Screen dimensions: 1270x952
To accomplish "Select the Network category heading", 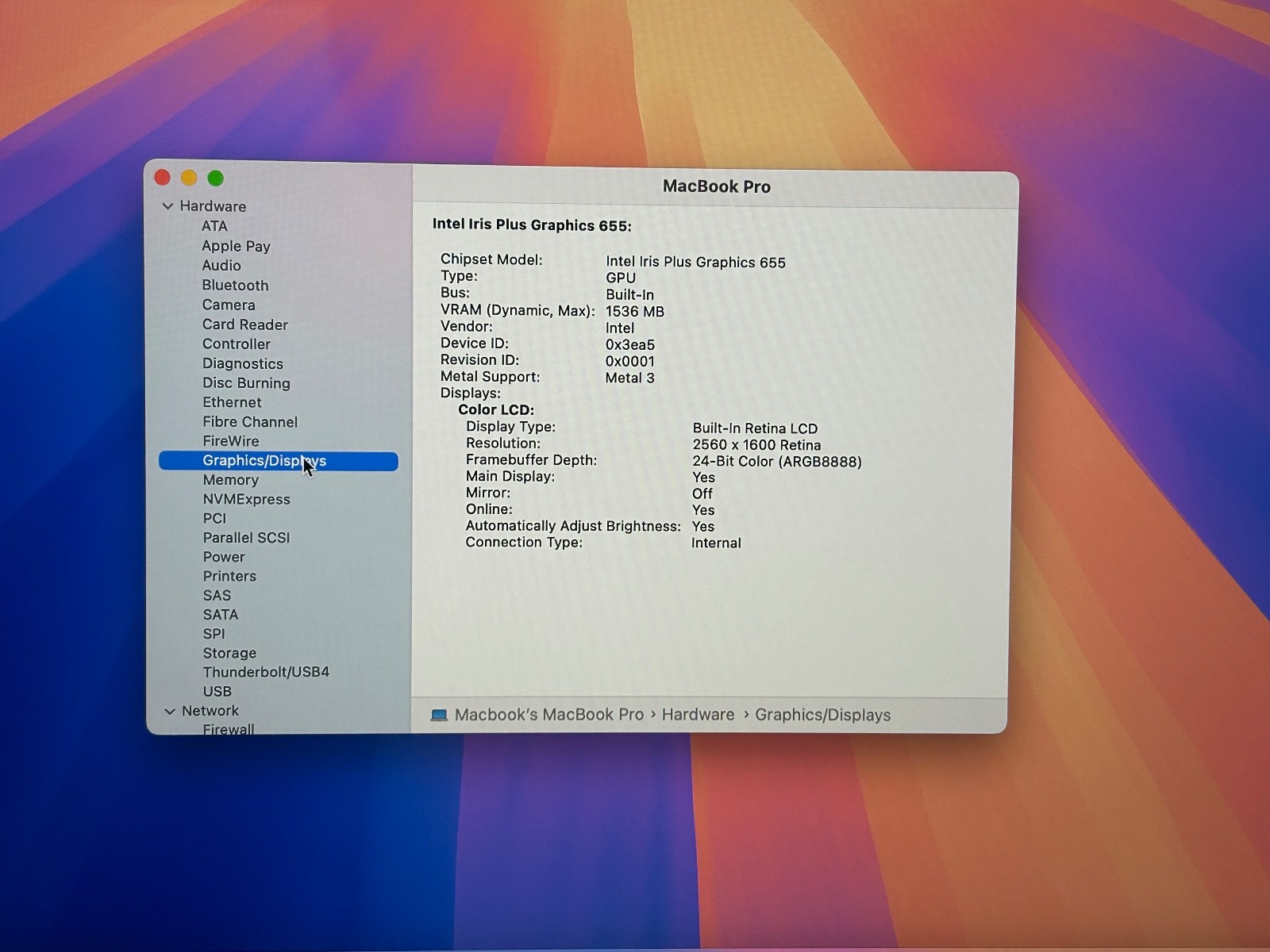I will tap(210, 711).
